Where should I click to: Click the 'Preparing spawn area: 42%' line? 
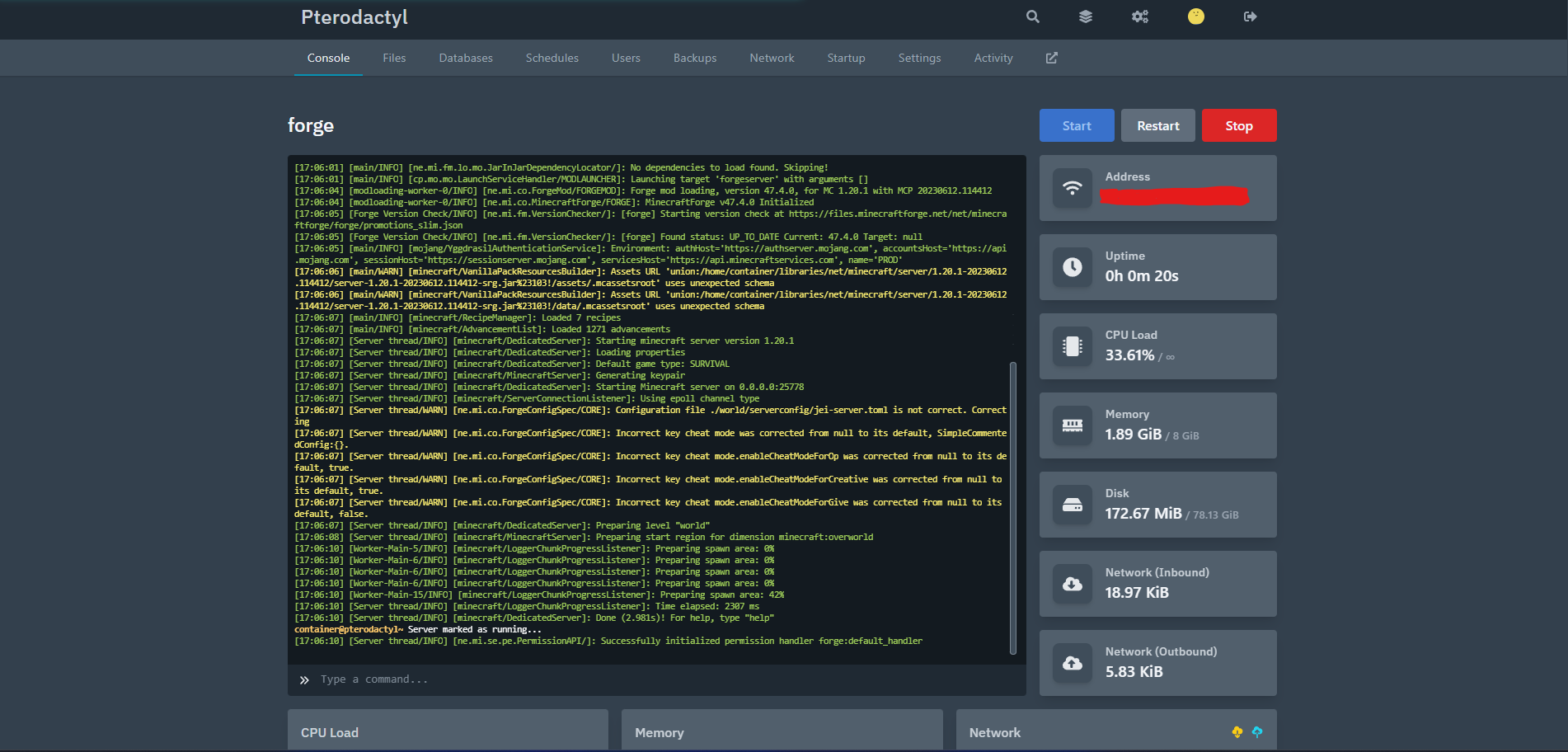539,595
